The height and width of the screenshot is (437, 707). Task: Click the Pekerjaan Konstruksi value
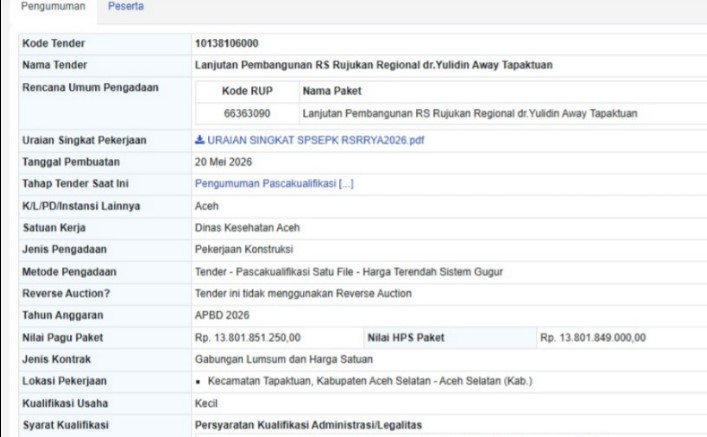244,249
